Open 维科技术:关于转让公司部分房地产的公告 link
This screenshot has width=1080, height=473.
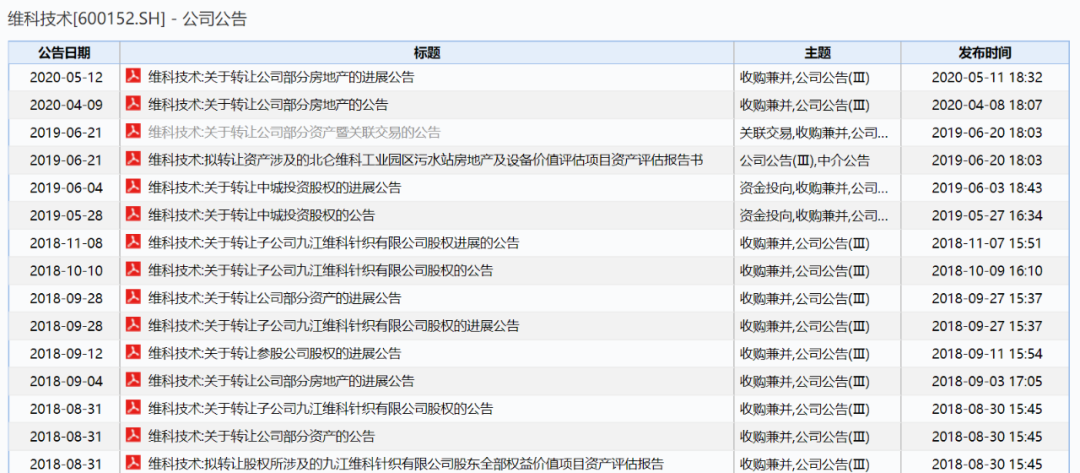pos(268,105)
